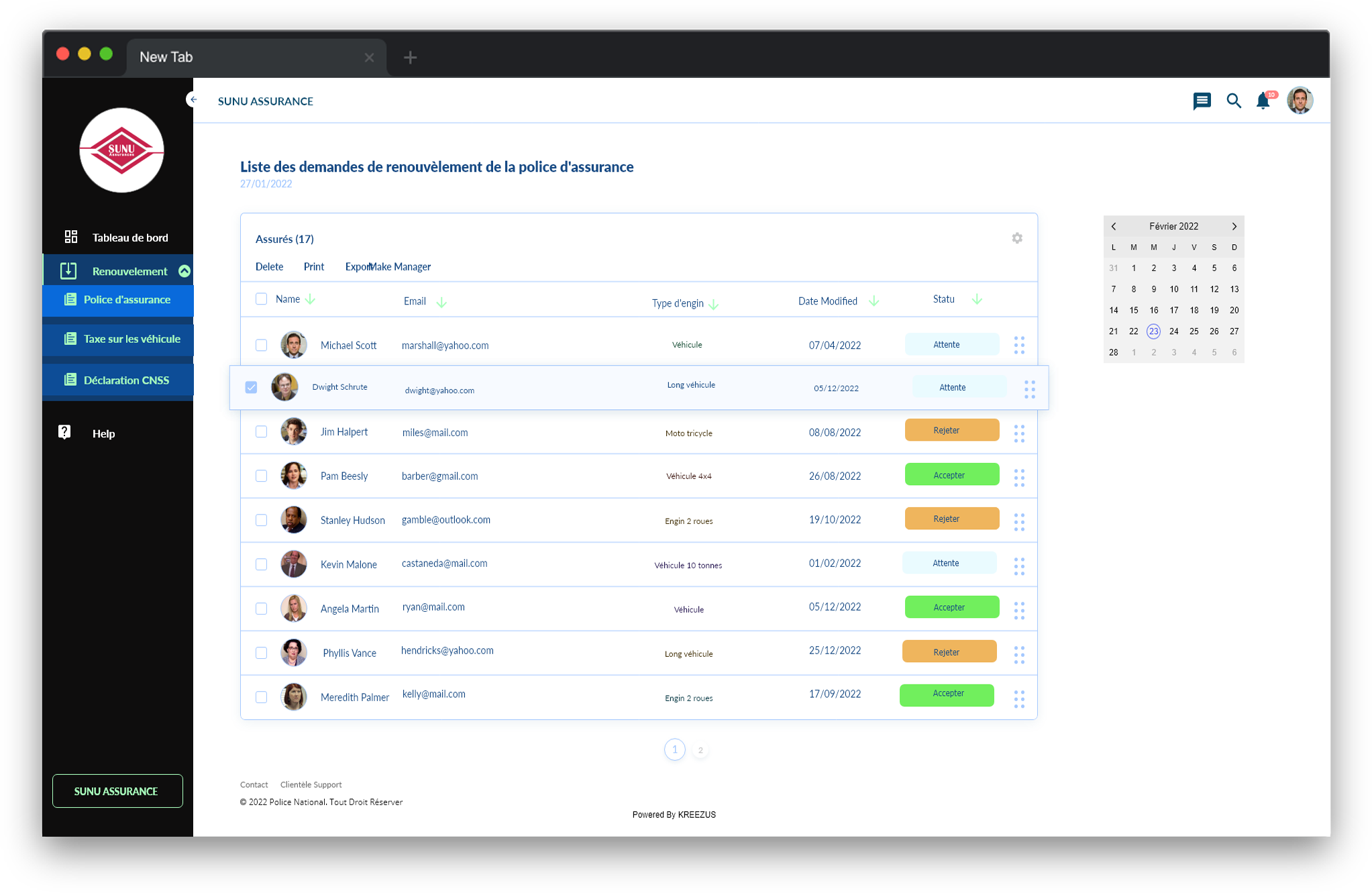
Task: Click the Delete action link
Action: pyautogui.click(x=269, y=266)
